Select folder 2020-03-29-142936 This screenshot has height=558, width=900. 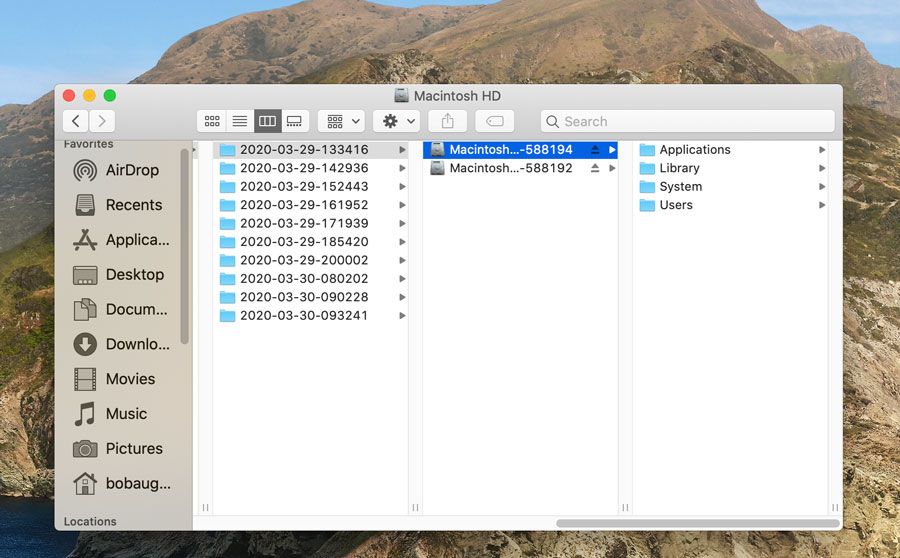point(311,168)
